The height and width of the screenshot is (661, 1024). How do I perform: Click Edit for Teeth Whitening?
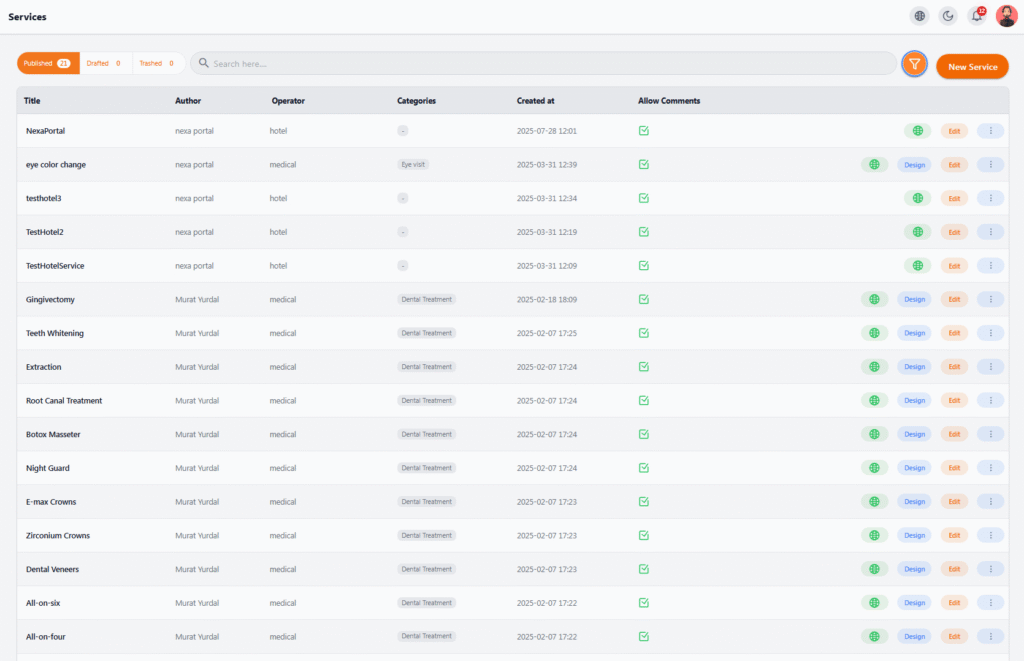pyautogui.click(x=954, y=333)
